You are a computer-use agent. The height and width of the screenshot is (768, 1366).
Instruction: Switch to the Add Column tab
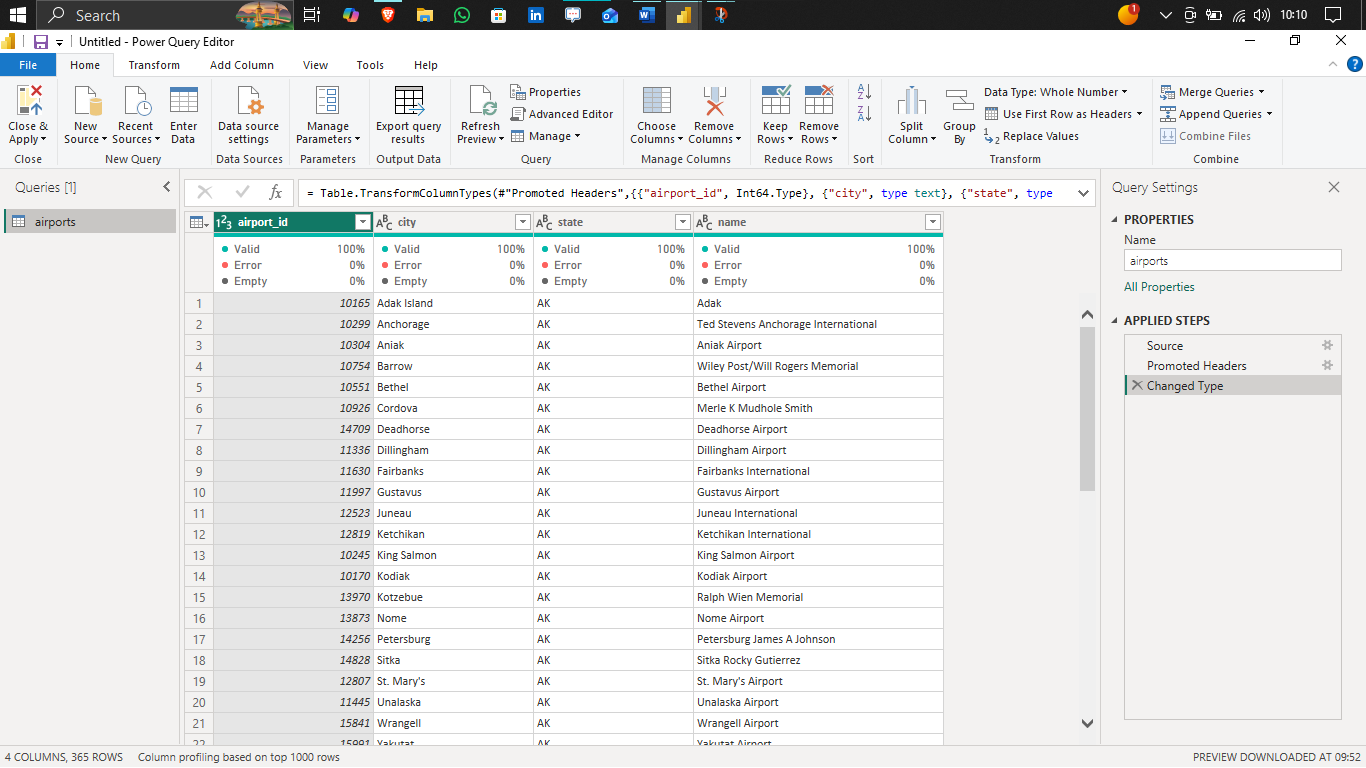(241, 64)
